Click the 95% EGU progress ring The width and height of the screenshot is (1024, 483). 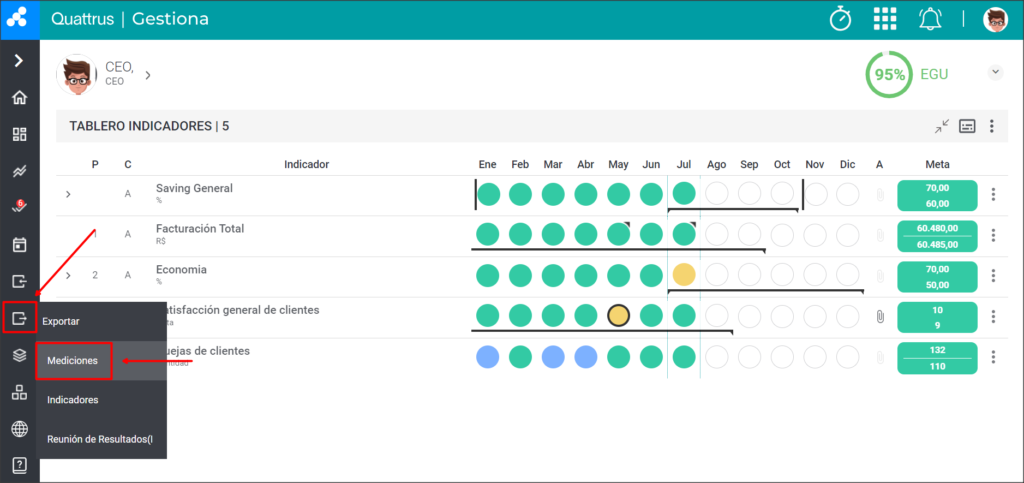pos(889,75)
